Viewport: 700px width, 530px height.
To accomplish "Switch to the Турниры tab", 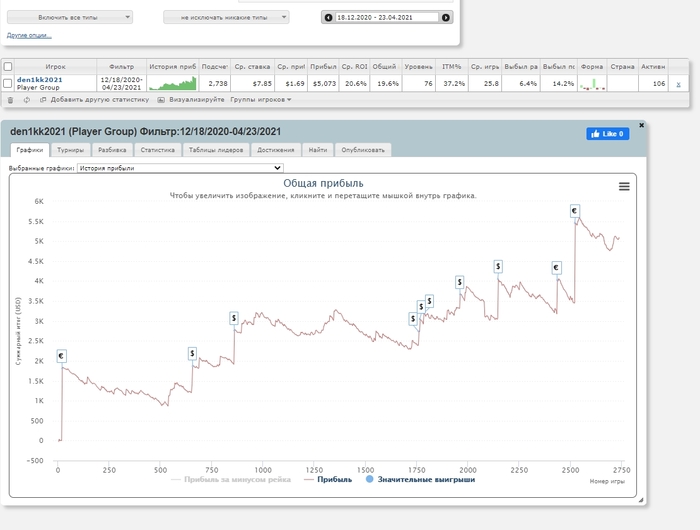I will pos(71,150).
